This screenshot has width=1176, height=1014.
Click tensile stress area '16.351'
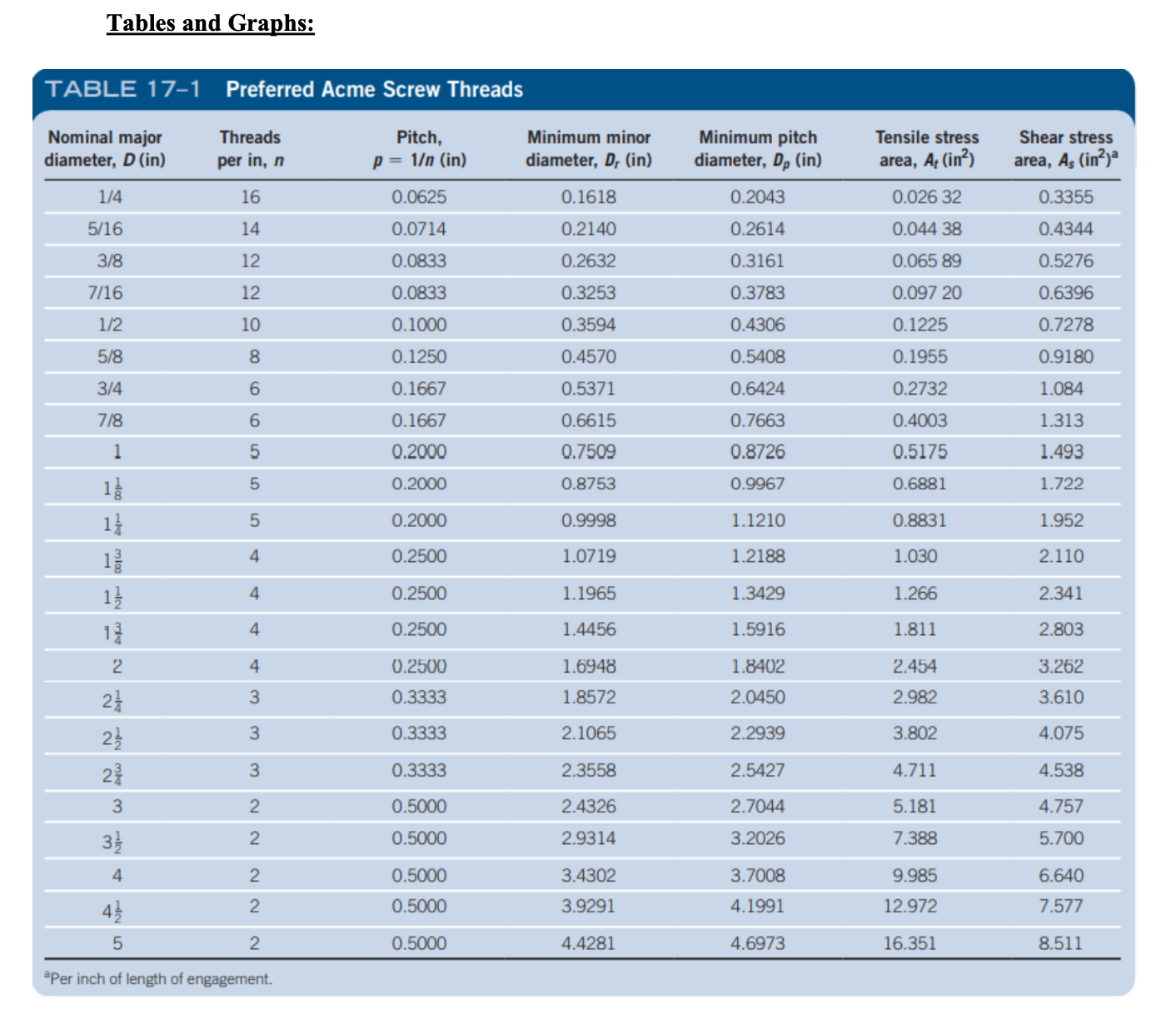910,943
